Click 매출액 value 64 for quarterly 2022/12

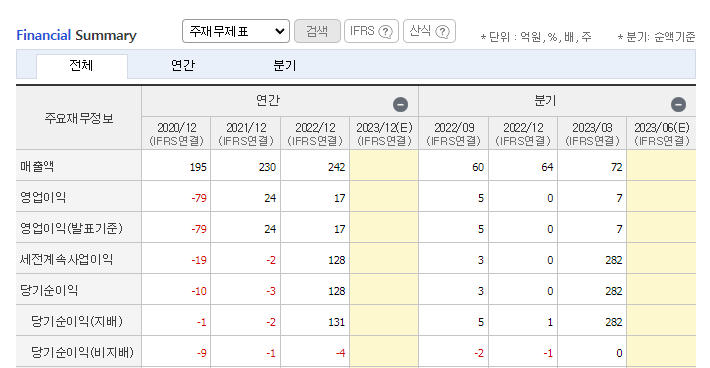pyautogui.click(x=547, y=167)
